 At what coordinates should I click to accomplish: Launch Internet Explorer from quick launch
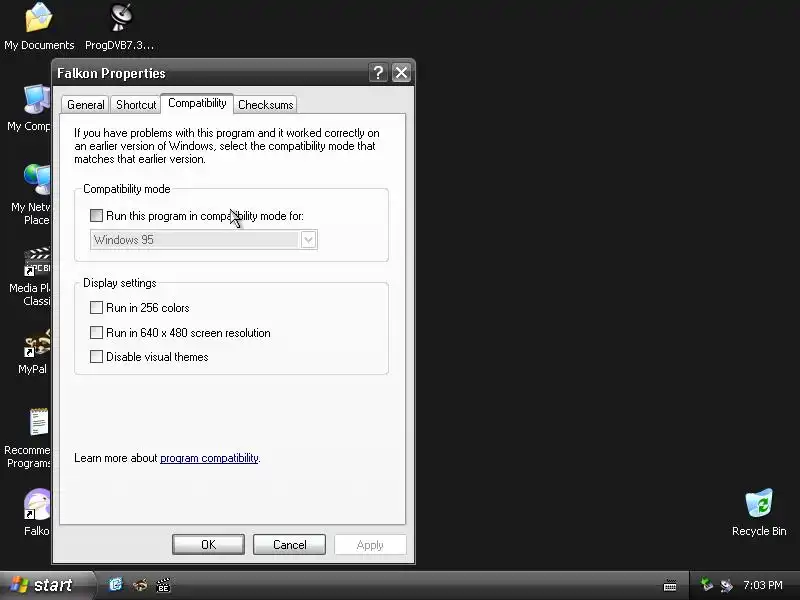[x=116, y=584]
